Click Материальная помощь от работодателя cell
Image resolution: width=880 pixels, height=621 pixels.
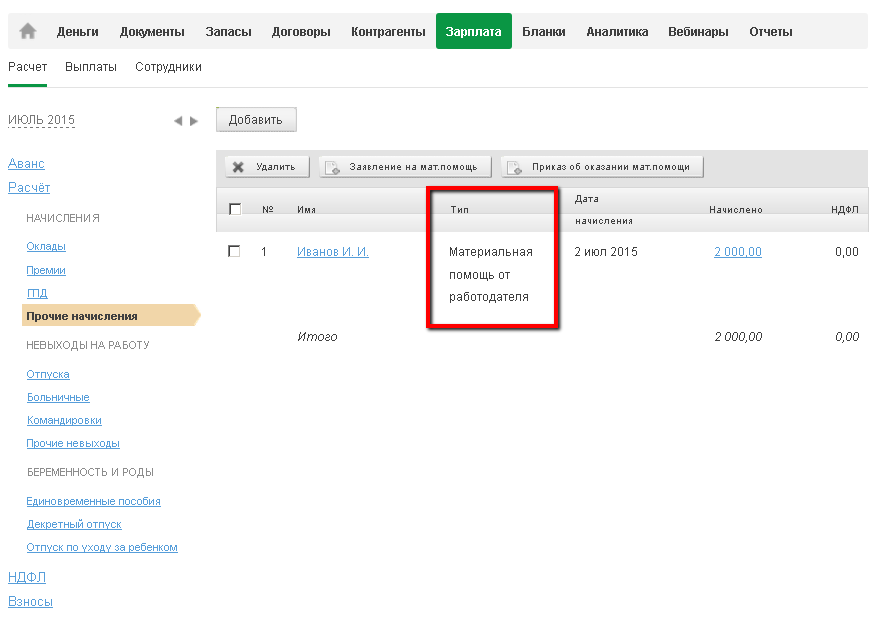pos(491,274)
